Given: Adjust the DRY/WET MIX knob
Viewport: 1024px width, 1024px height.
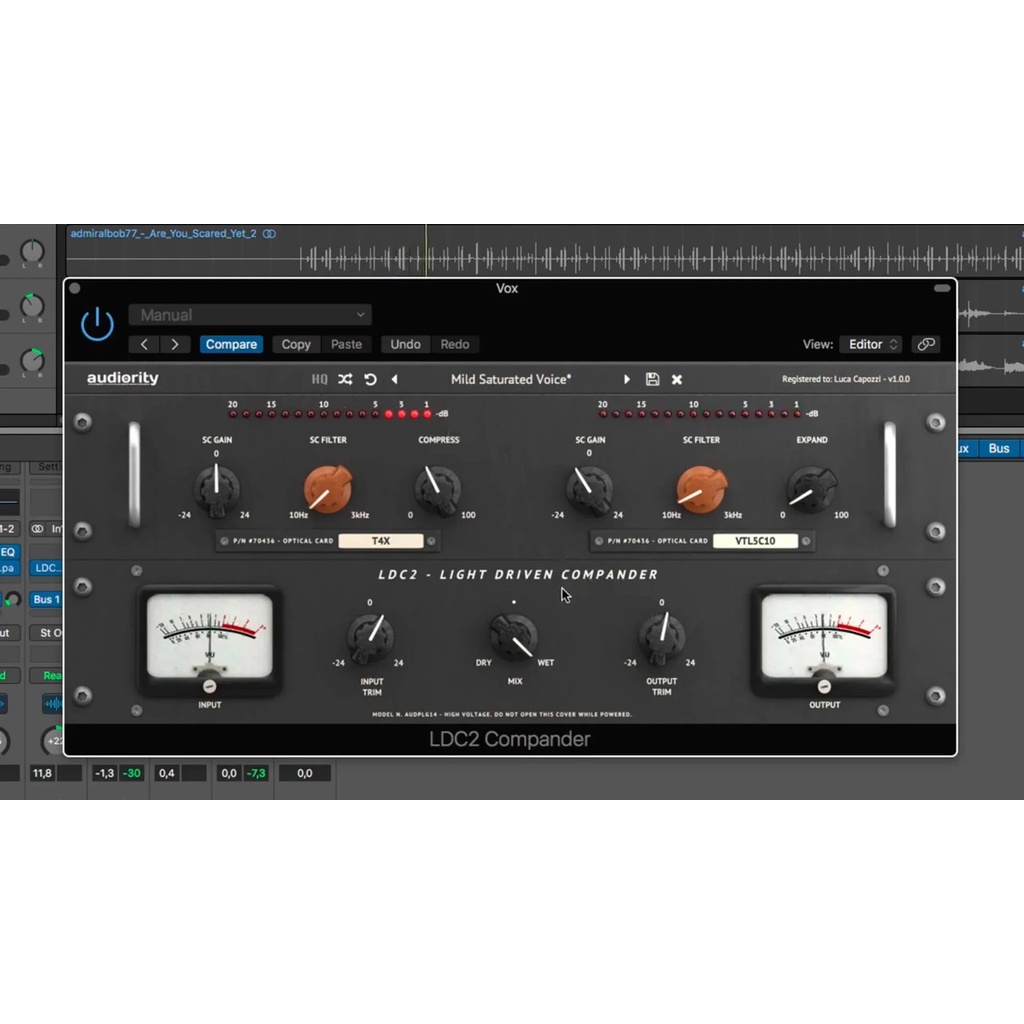Looking at the screenshot, I should point(514,636).
